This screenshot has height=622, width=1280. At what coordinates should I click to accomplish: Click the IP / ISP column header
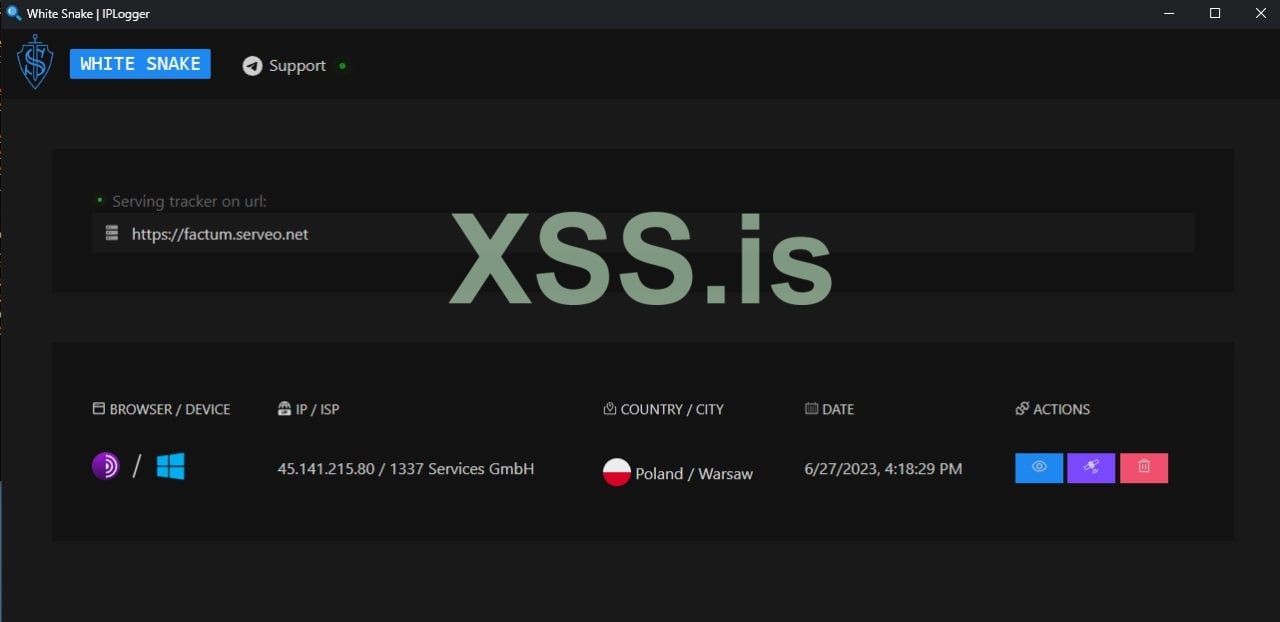(308, 409)
